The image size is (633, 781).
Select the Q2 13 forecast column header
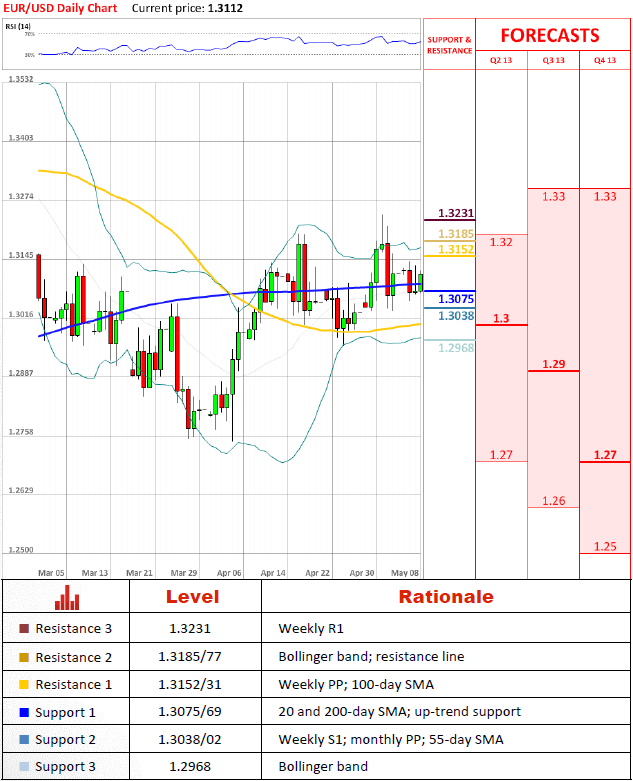(501, 60)
